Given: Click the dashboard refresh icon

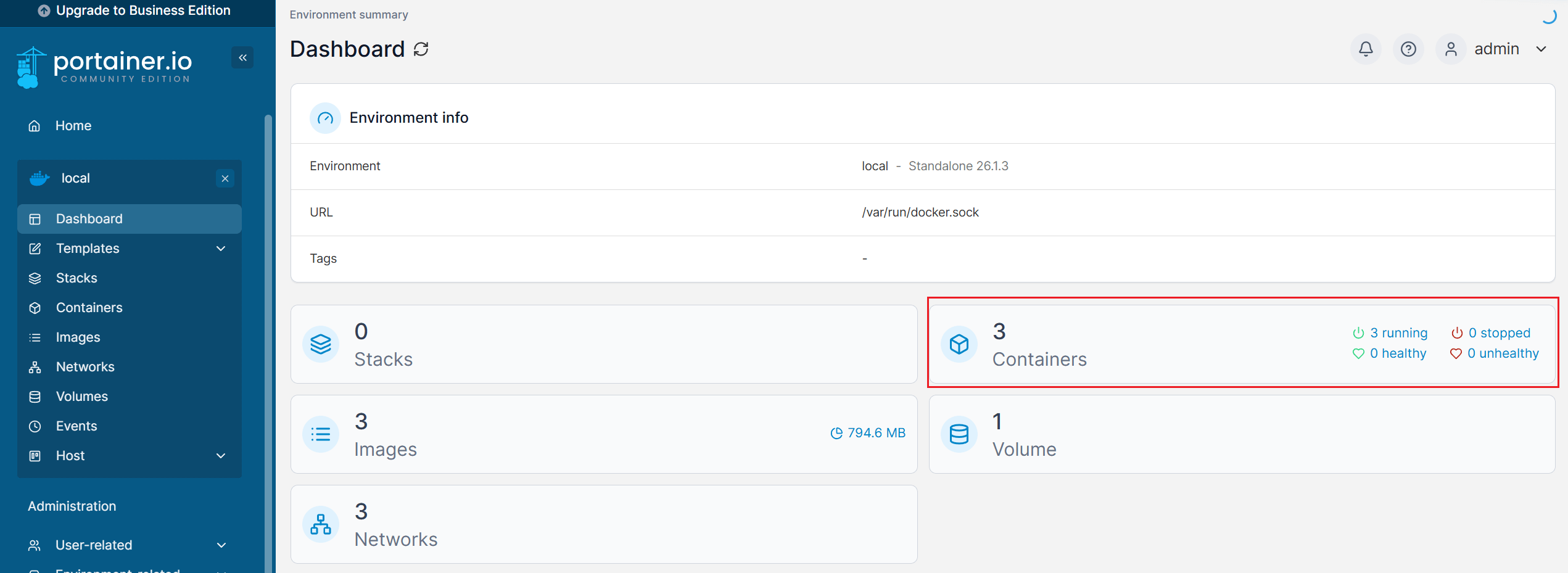Looking at the screenshot, I should [421, 49].
